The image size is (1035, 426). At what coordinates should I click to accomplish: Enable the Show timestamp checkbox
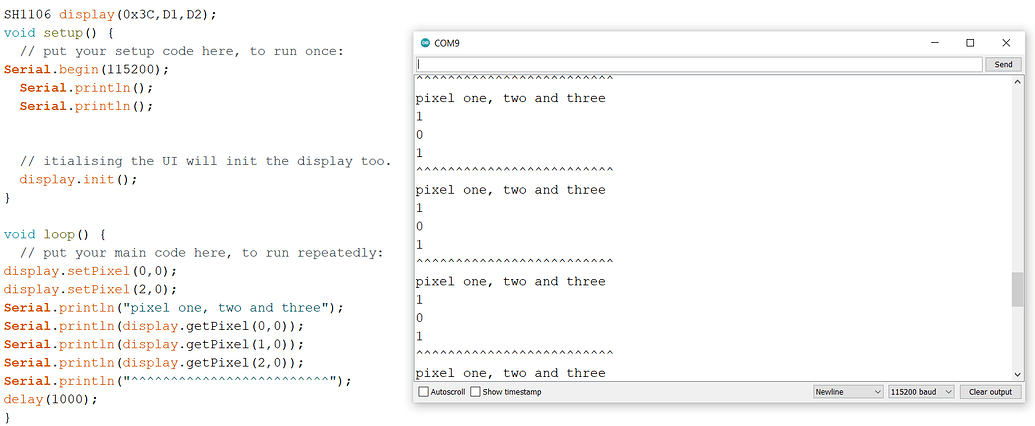tap(475, 392)
